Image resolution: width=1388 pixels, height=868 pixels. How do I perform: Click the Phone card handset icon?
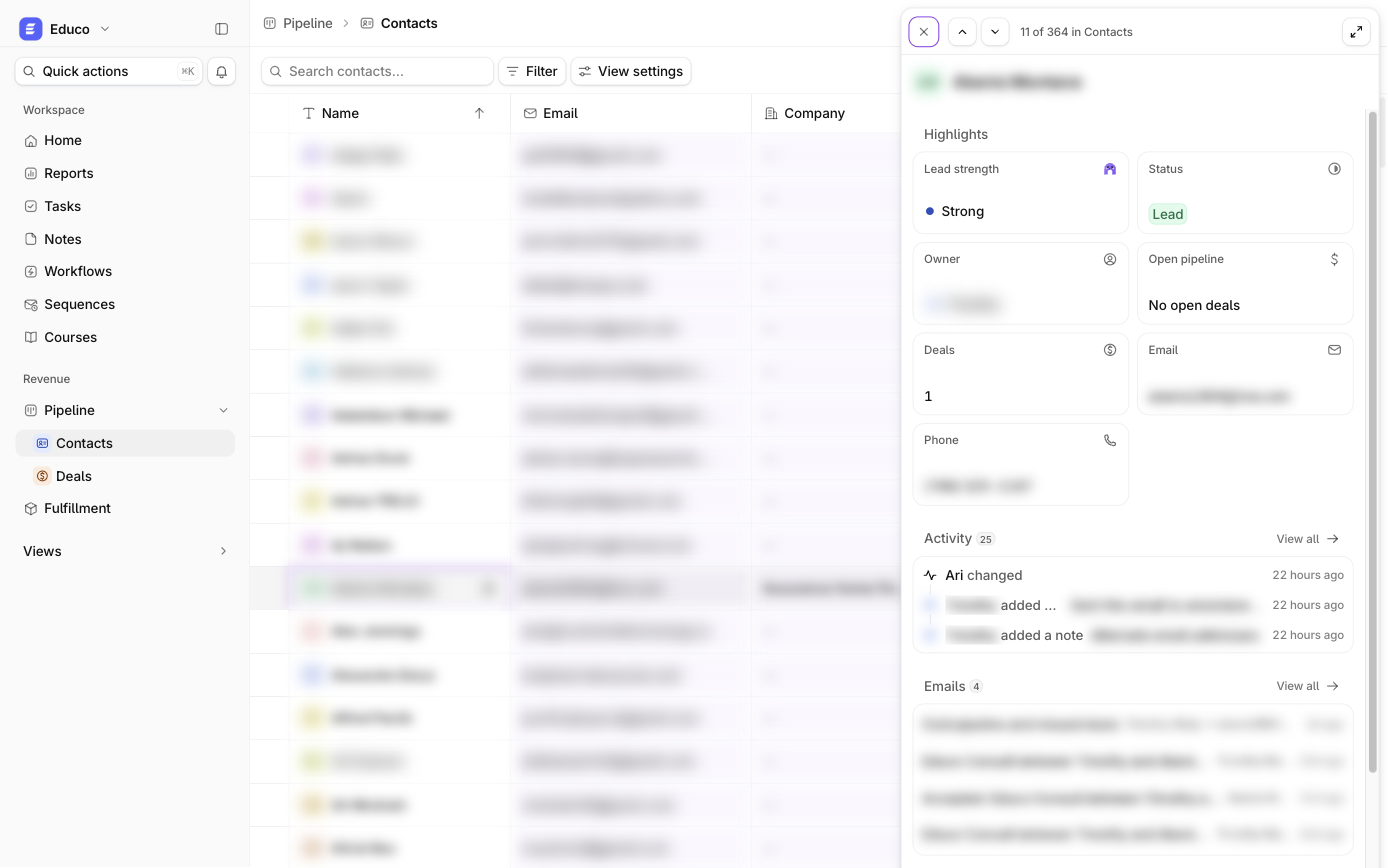(x=1110, y=440)
